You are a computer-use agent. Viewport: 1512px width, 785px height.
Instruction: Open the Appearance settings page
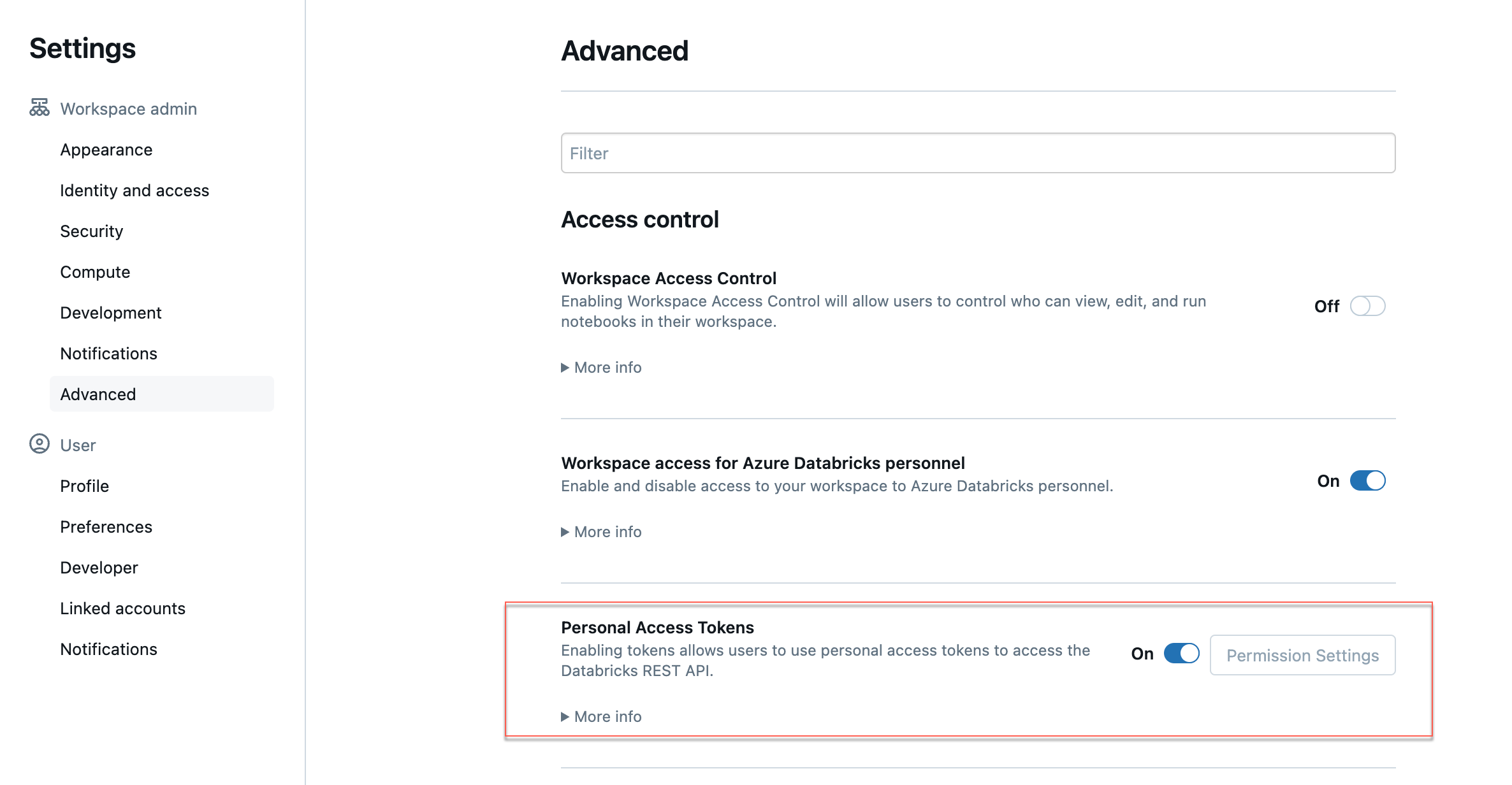click(106, 150)
